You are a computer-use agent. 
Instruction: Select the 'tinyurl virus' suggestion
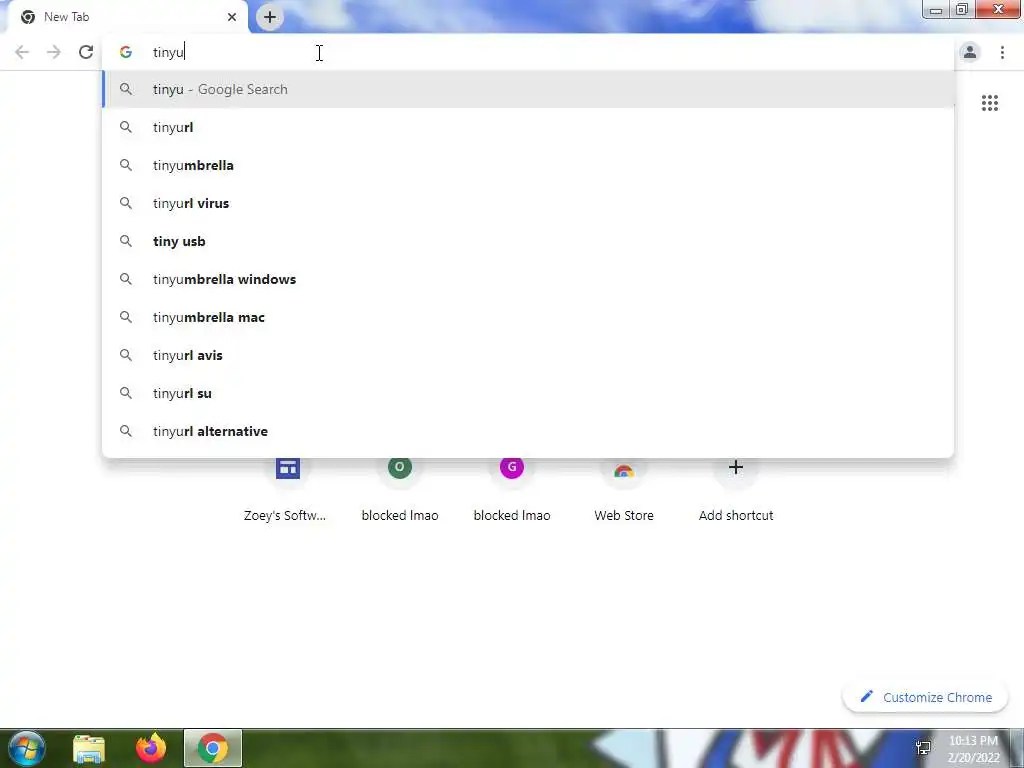click(x=528, y=203)
